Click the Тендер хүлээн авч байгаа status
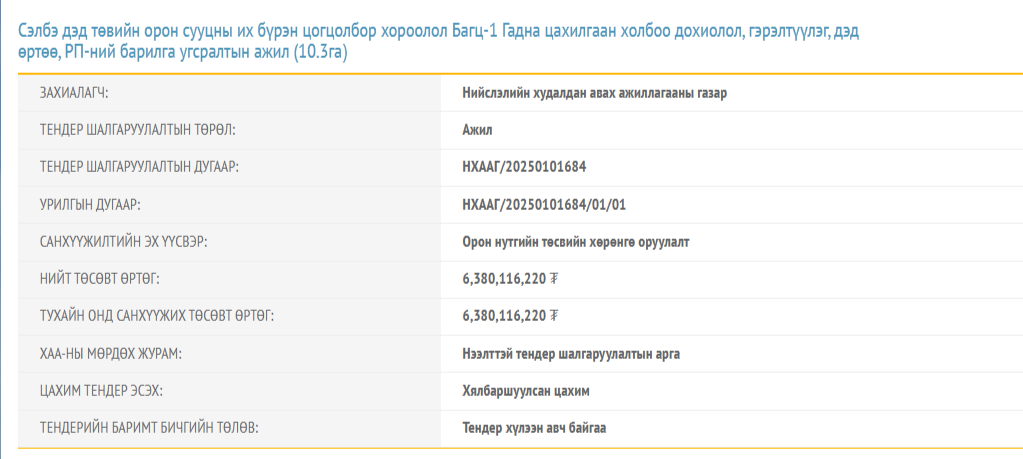This screenshot has height=459, width=1023. pos(534,427)
